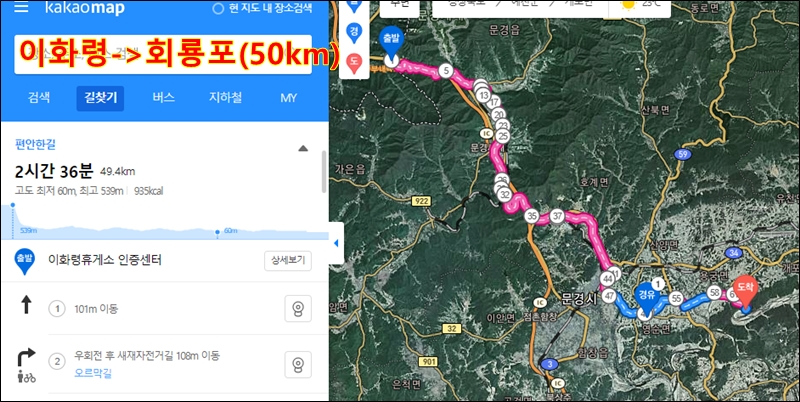This screenshot has height=402, width=800.
Task: Click route waypoint 55 on the map
Action: pos(677,298)
